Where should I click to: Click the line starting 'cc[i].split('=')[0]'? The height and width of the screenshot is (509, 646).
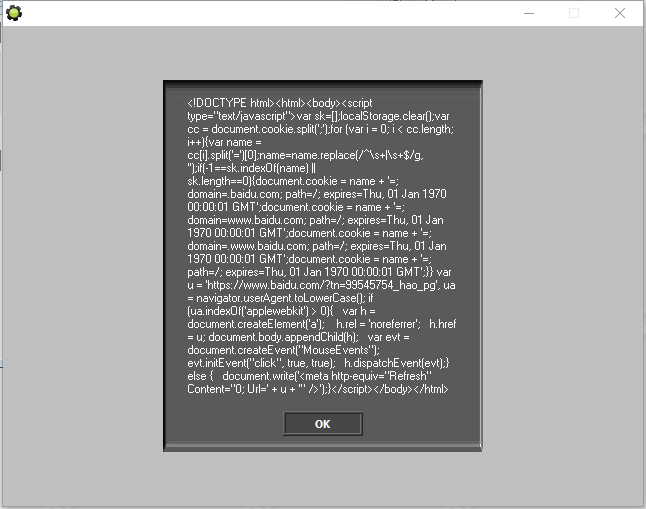[306, 155]
